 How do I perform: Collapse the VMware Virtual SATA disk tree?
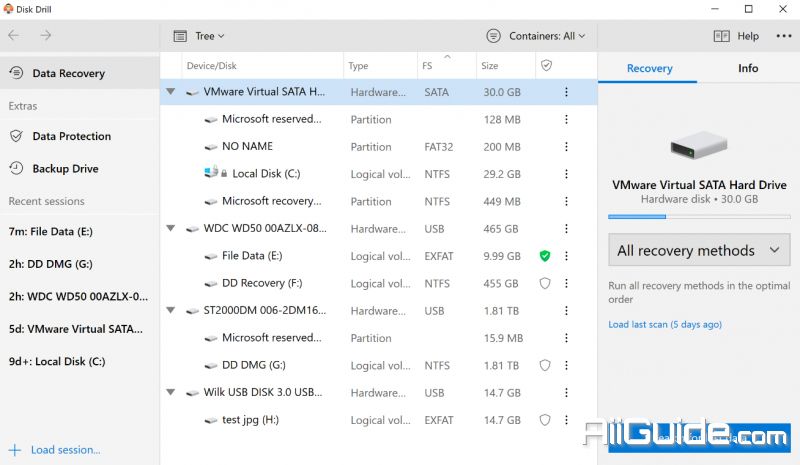tap(171, 92)
